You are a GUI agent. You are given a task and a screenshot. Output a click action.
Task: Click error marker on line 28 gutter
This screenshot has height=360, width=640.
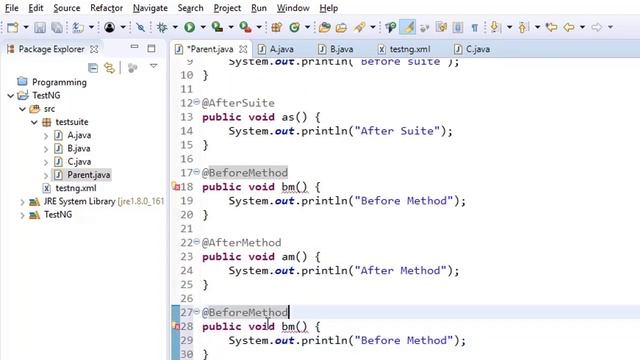point(176,327)
